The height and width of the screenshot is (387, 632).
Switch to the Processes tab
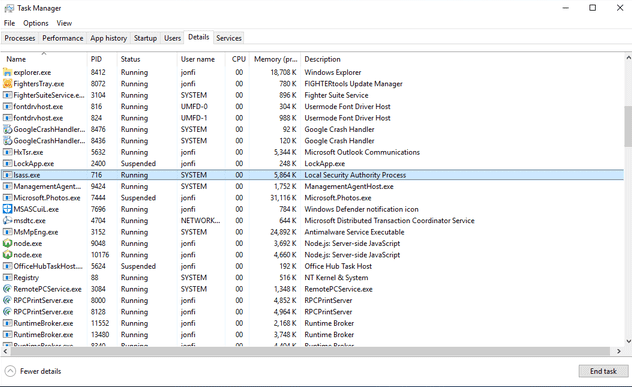(20, 38)
